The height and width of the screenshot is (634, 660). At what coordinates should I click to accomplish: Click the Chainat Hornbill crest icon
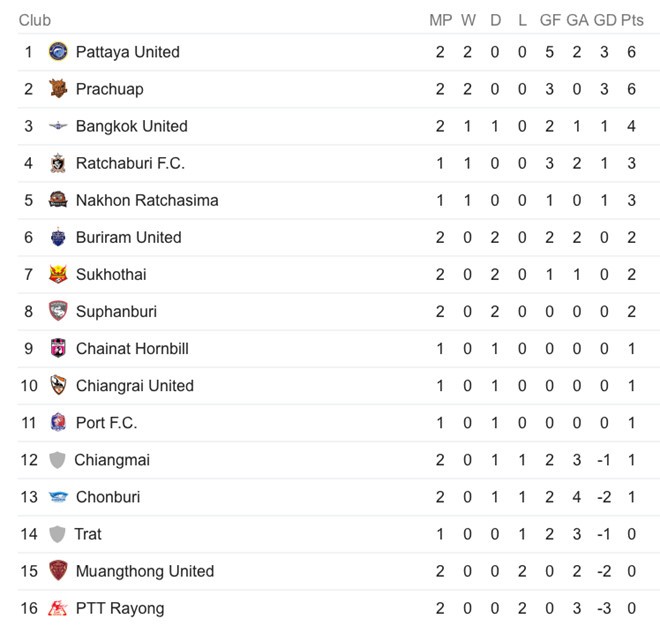coord(58,348)
